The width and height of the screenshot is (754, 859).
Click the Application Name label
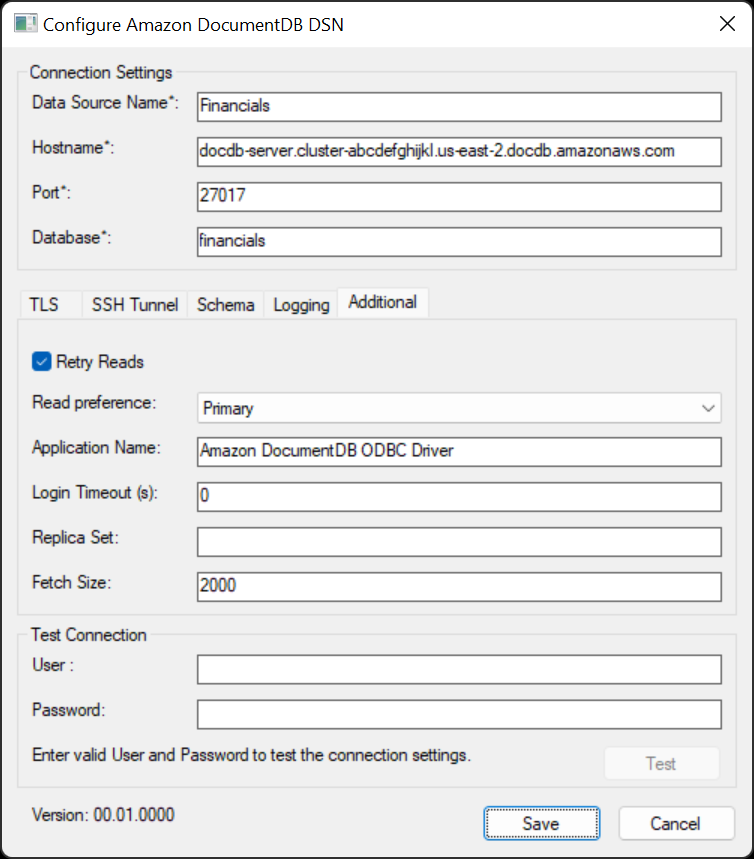pos(96,448)
